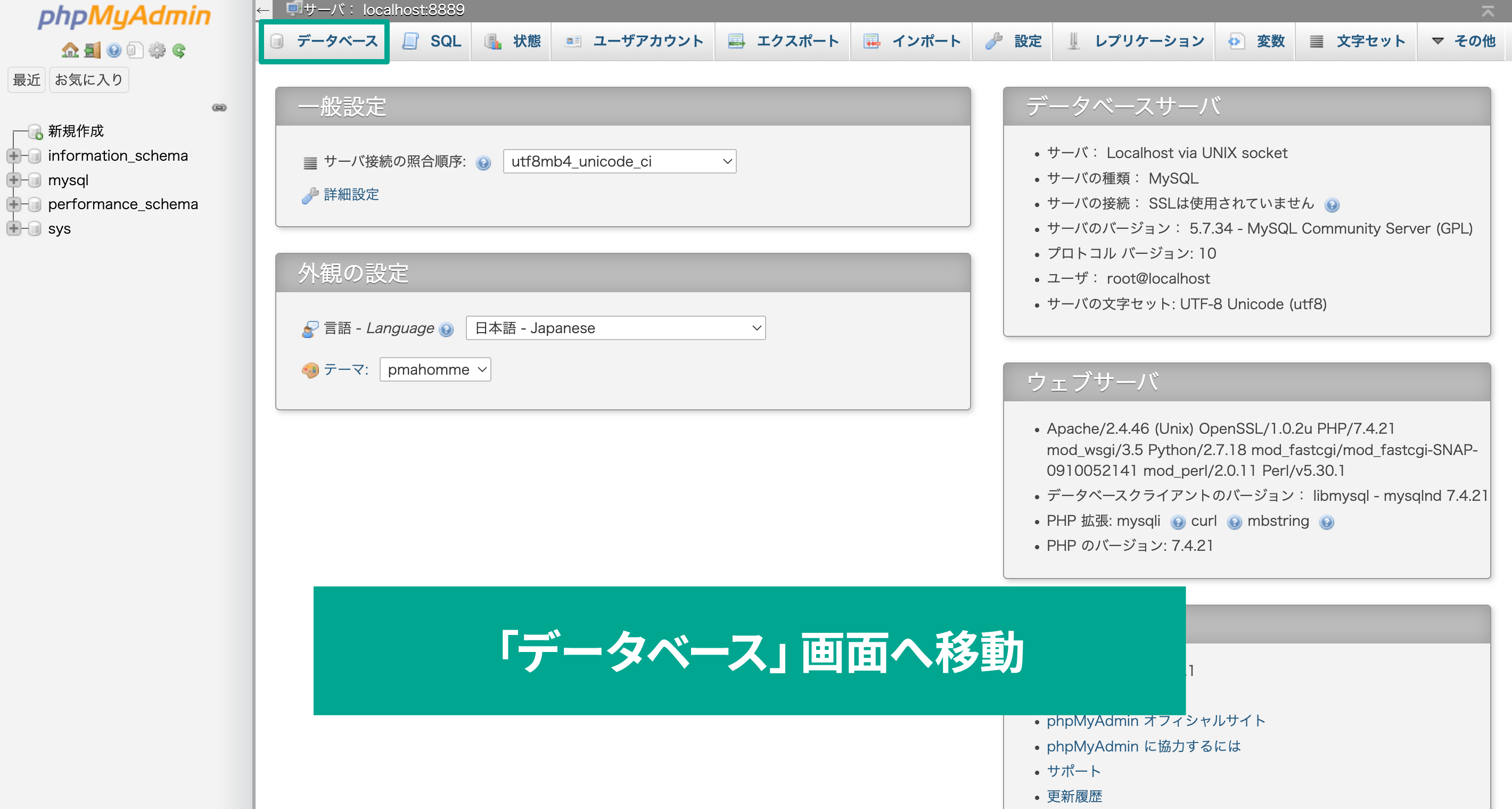Screen dimensions: 1512x809
Task: Open the 文字セット charsets tab
Action: [x=1356, y=41]
